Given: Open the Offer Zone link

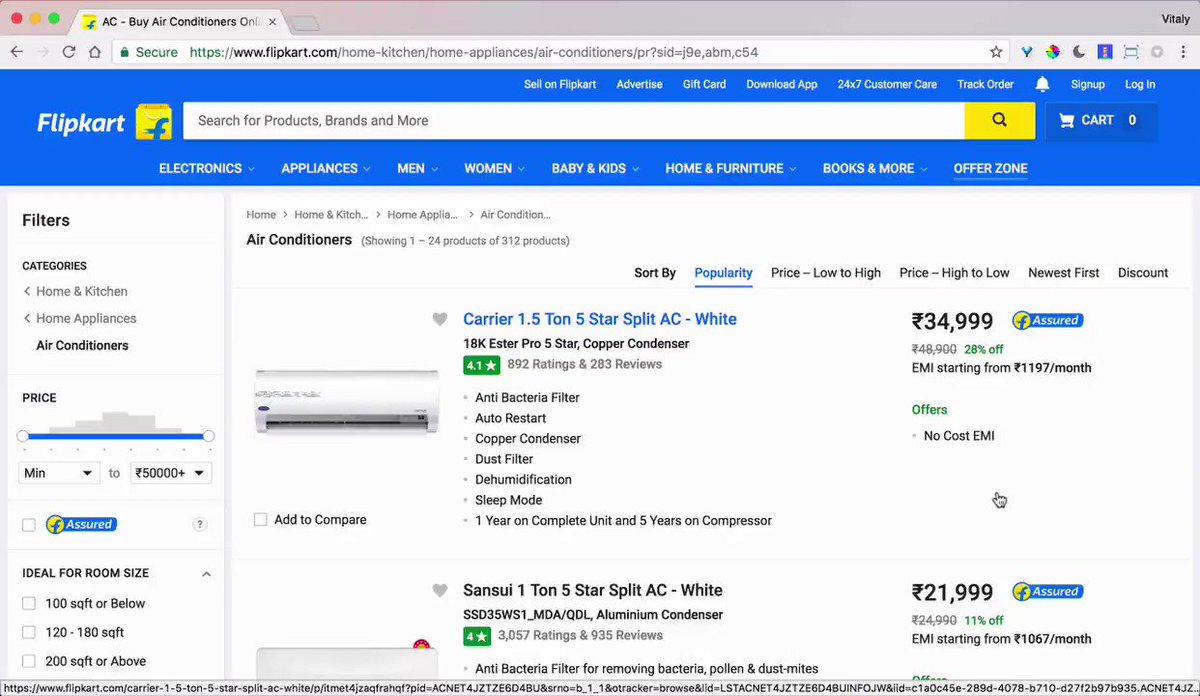Looking at the screenshot, I should point(990,169).
